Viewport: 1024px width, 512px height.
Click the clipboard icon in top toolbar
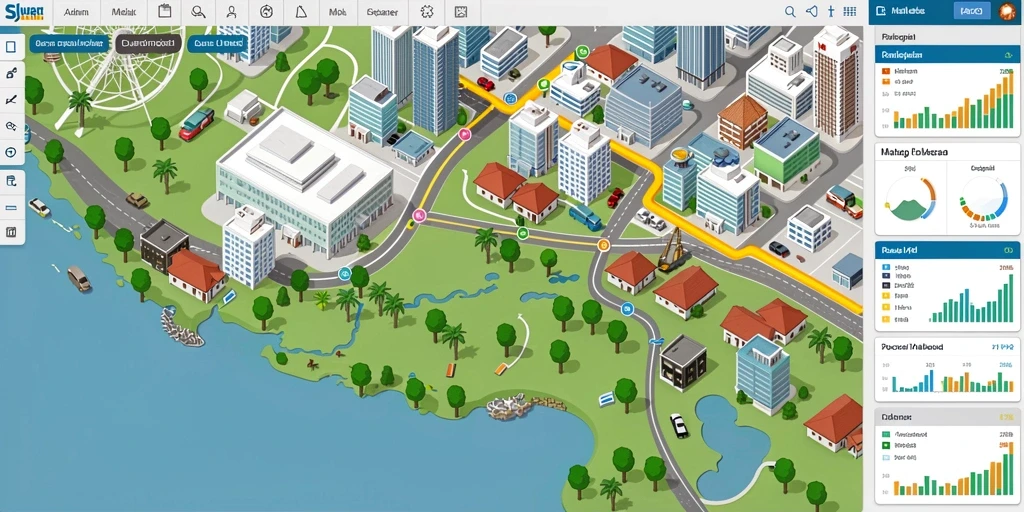(x=165, y=11)
